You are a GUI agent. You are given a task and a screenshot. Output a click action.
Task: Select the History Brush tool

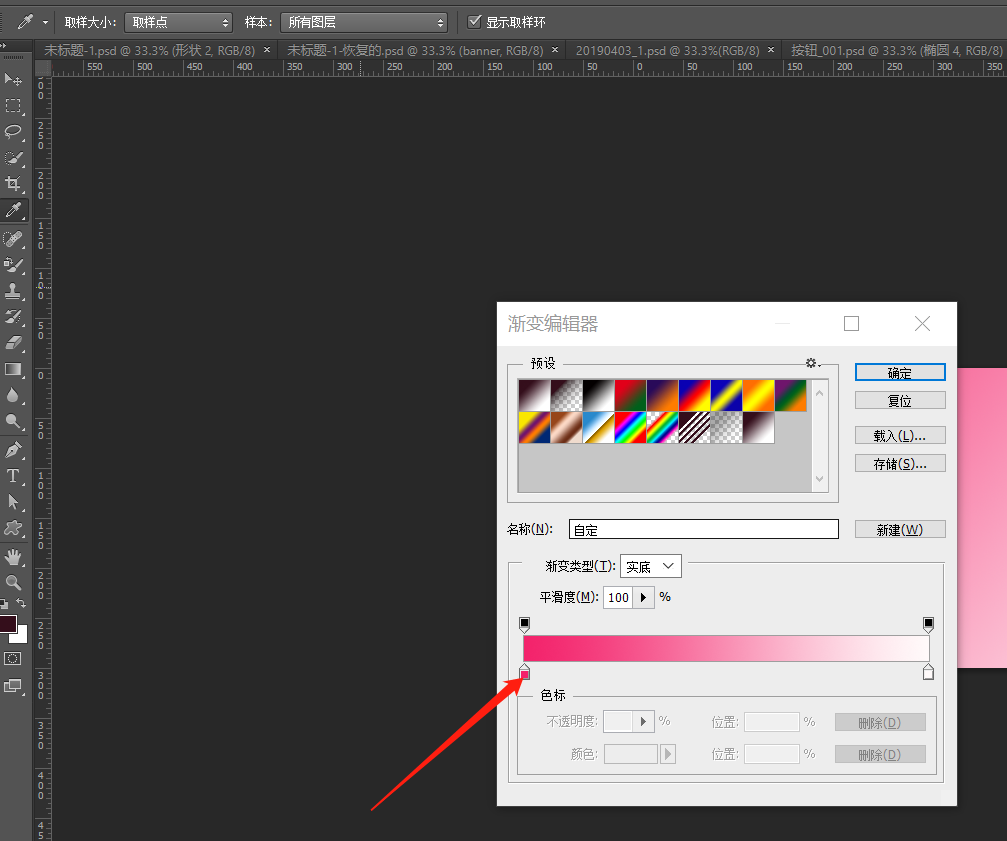pyautogui.click(x=13, y=316)
